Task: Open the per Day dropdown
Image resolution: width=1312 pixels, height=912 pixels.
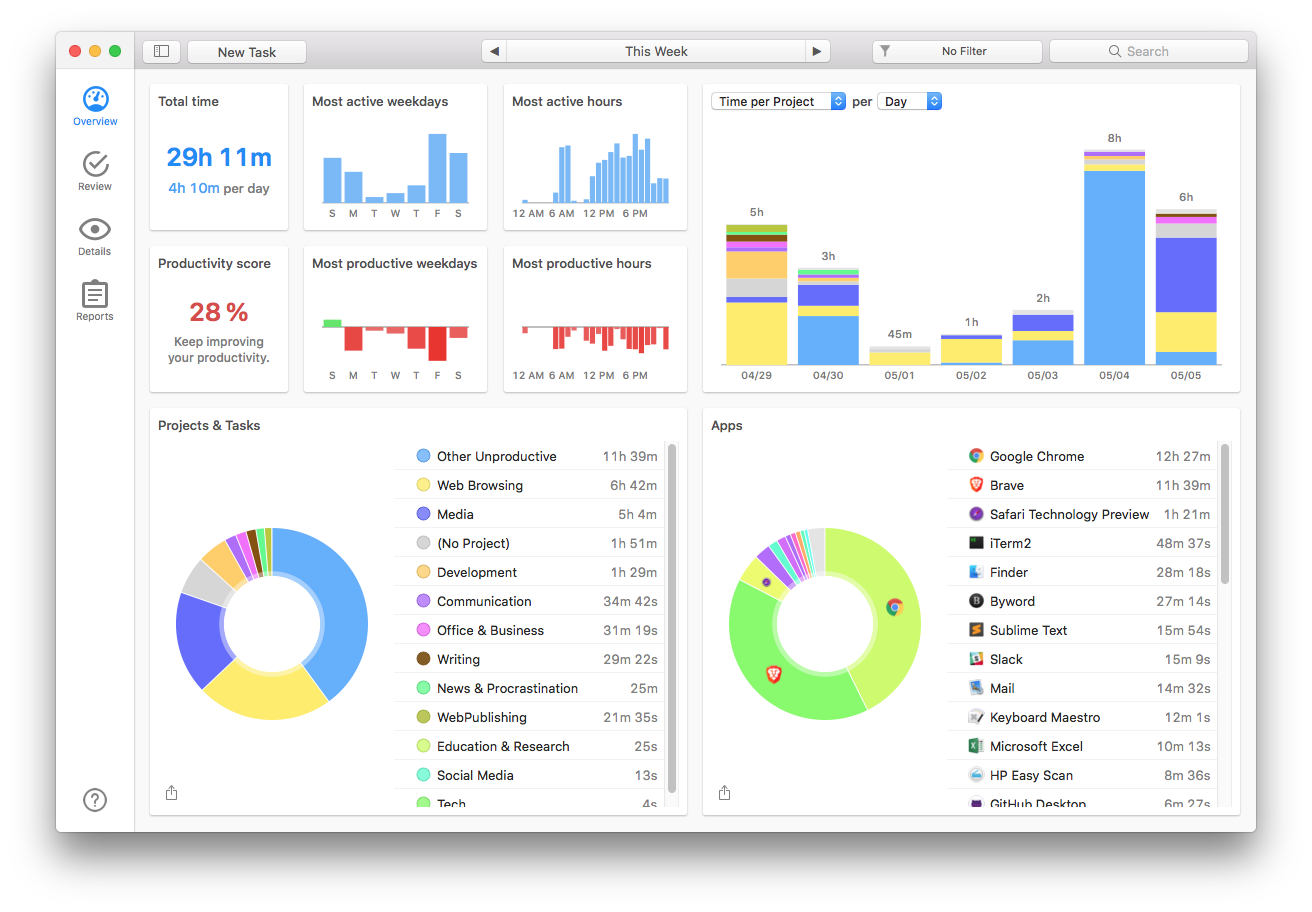Action: tap(909, 101)
